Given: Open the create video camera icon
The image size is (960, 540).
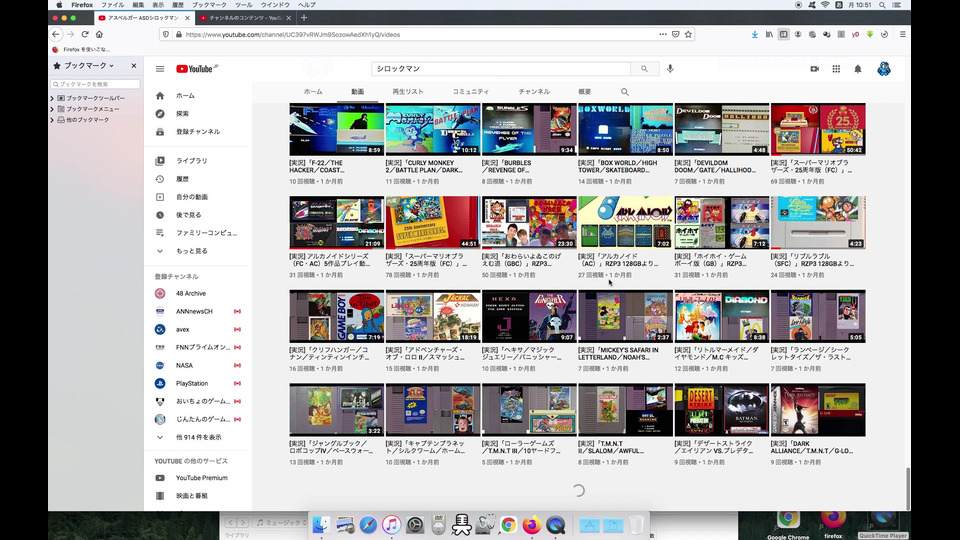Looking at the screenshot, I should coord(814,69).
